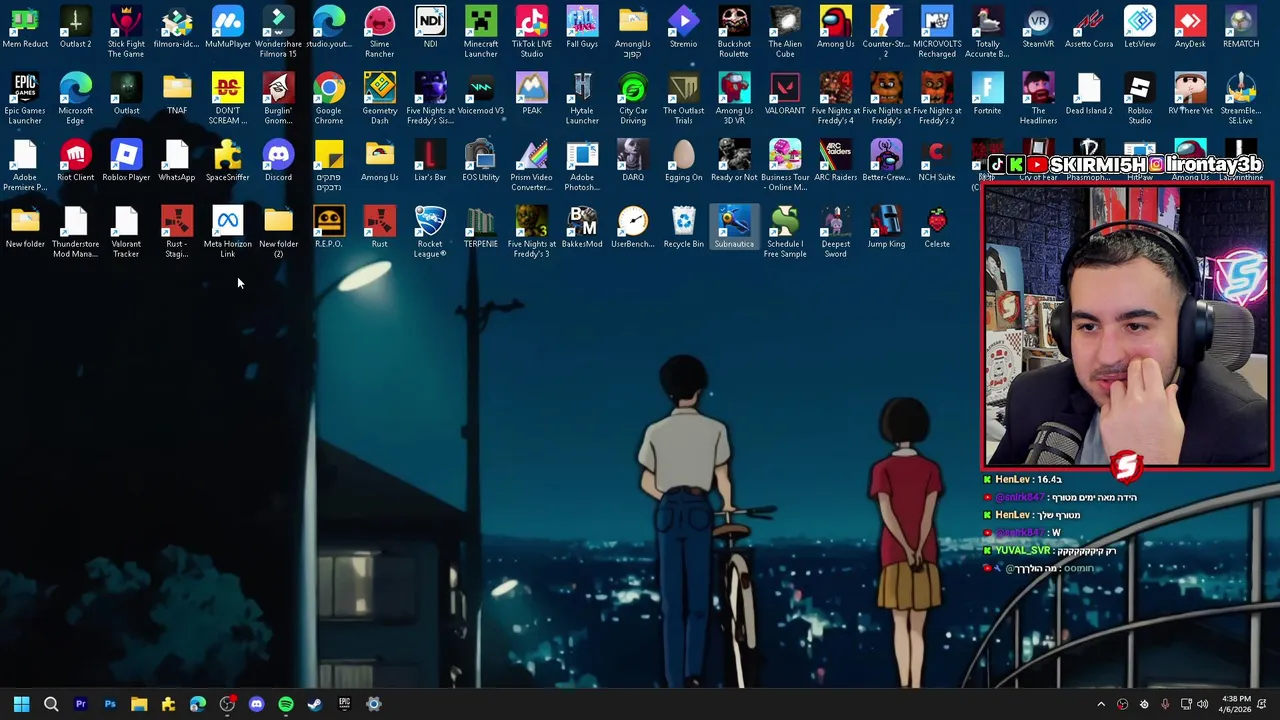Open the Windows Start menu

(x=22, y=704)
